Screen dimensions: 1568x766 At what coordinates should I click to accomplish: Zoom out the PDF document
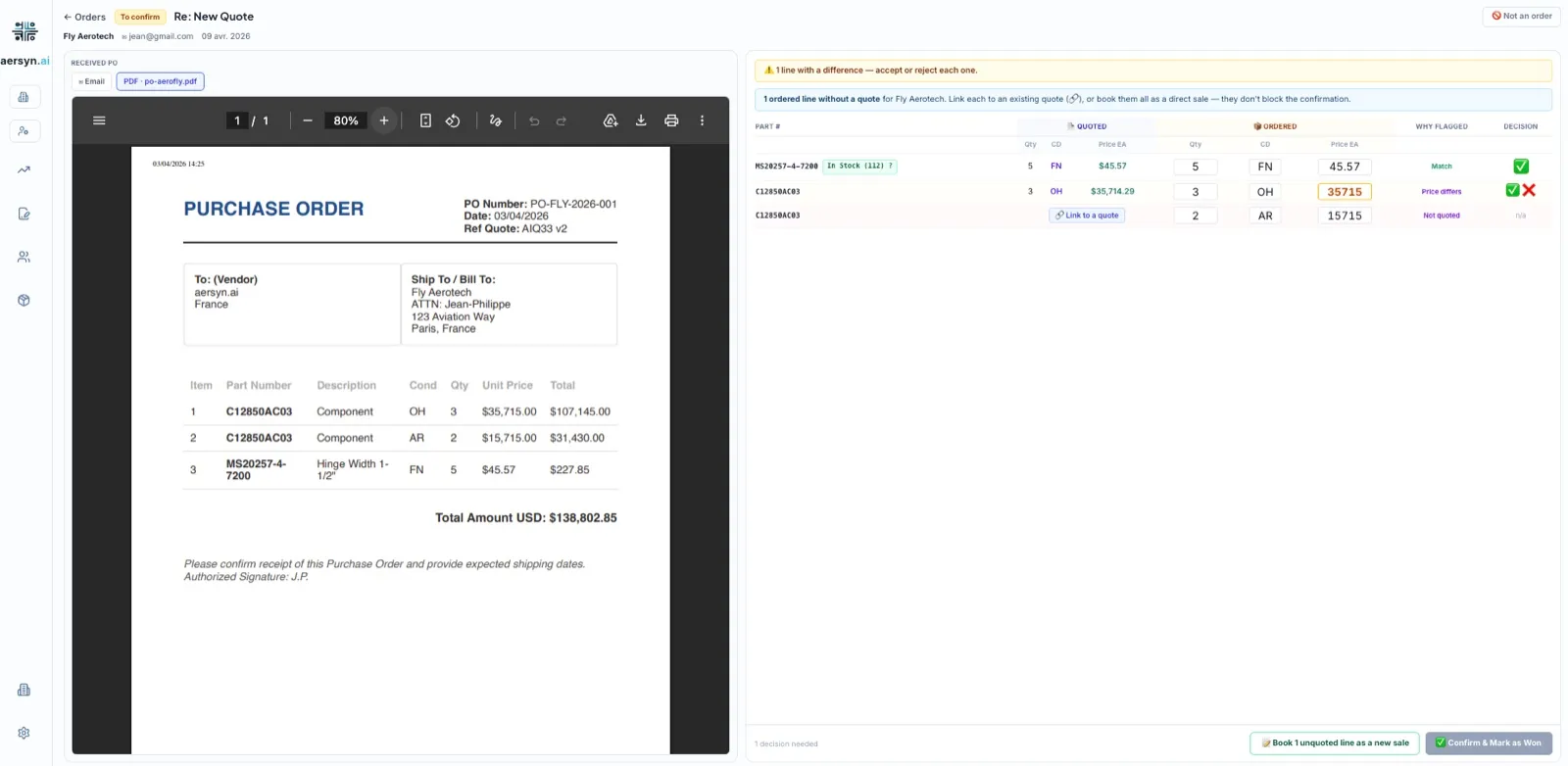point(308,120)
